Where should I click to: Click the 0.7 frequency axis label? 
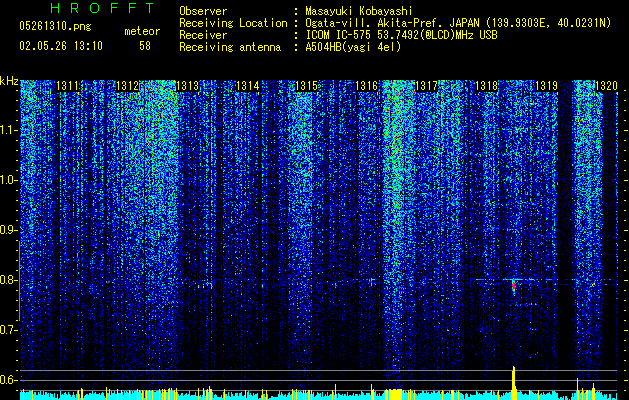tap(9, 330)
